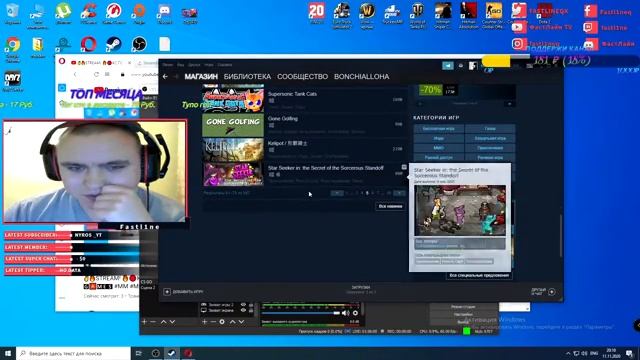The image size is (640, 360).
Task: Mute audio with OBS mixer speaker icon
Action: [345, 313]
